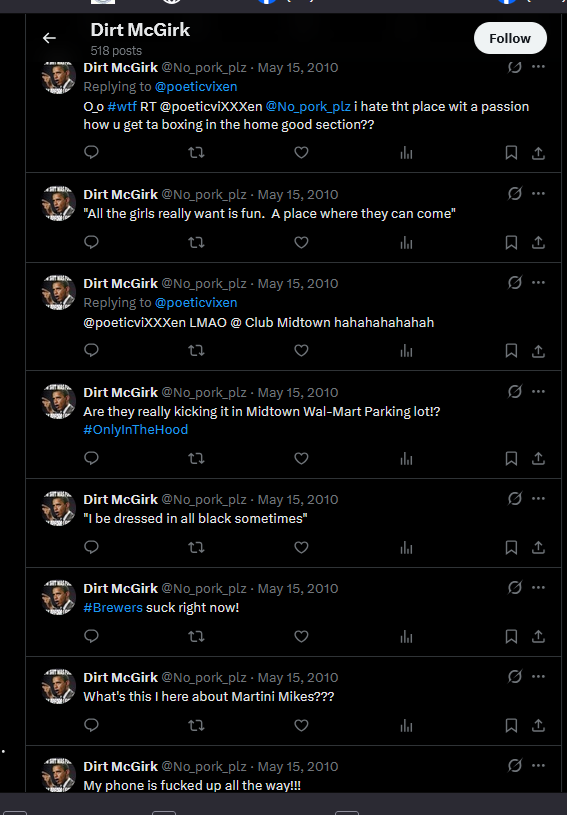Image resolution: width=567 pixels, height=815 pixels.
Task: Open the #OnlyInTheHood hashtag
Action: pos(136,430)
